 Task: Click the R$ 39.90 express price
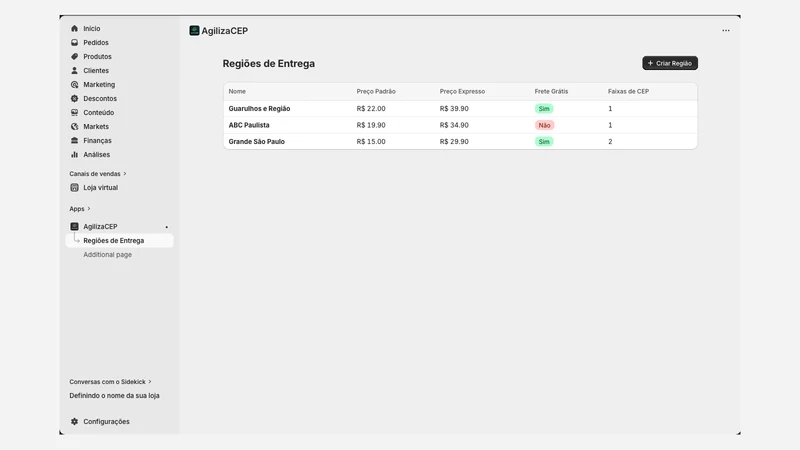point(454,109)
